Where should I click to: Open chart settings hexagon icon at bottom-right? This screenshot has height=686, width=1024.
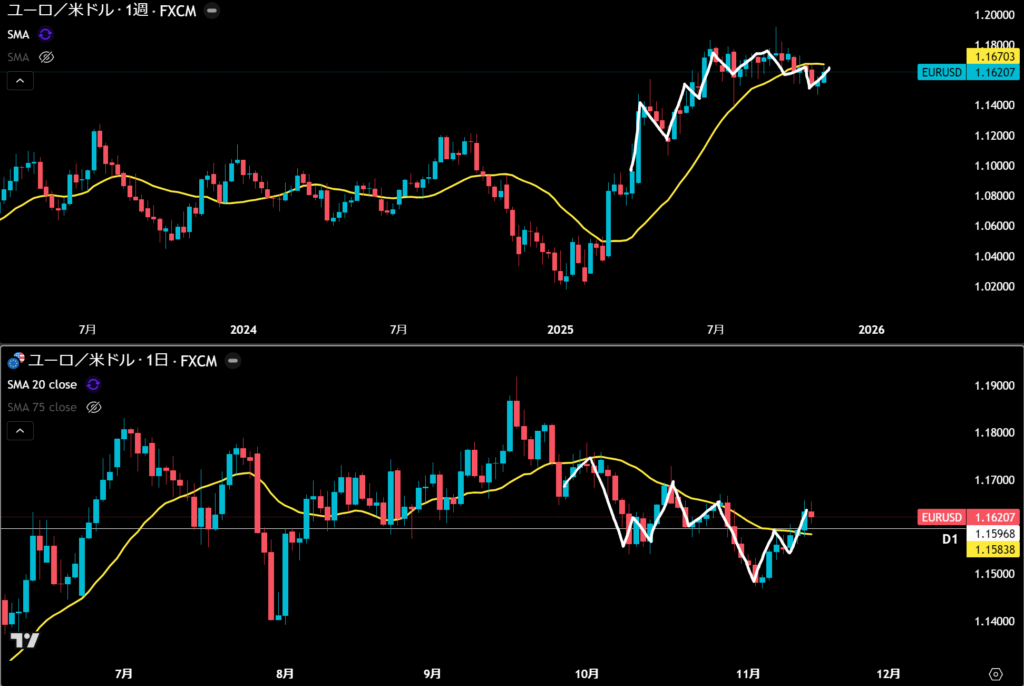coord(996,672)
